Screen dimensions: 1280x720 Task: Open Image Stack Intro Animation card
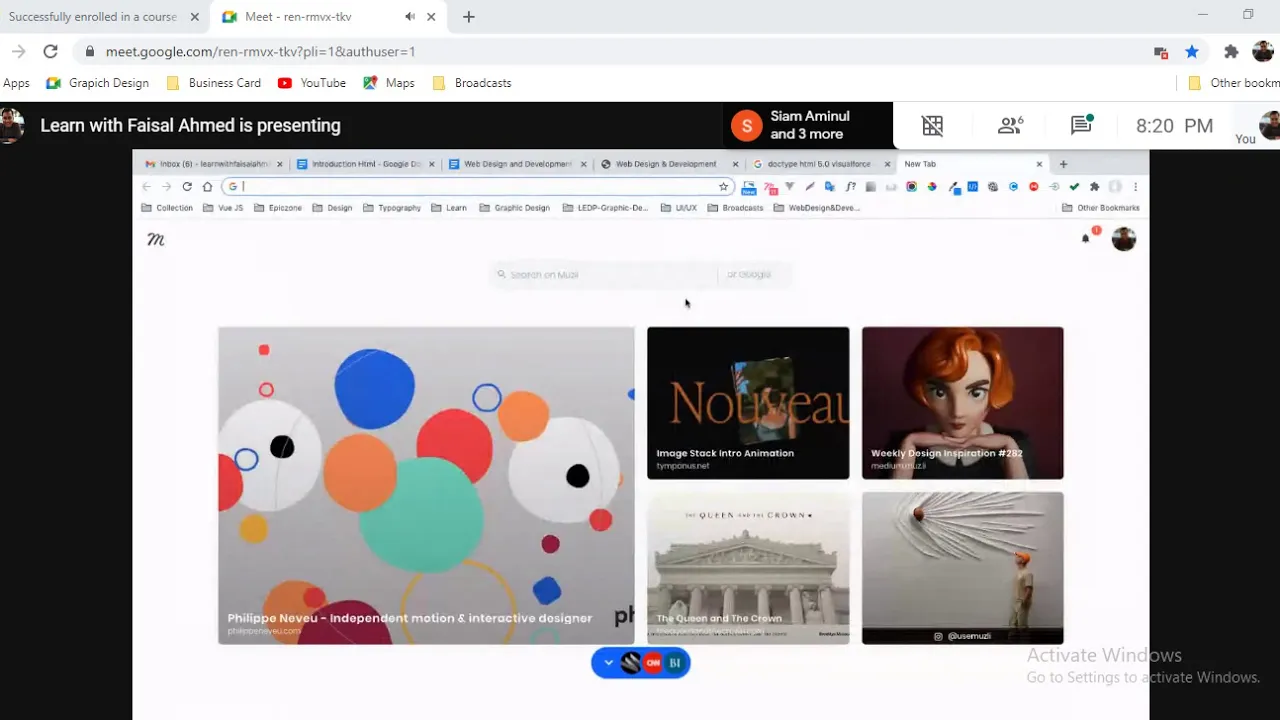click(x=748, y=403)
